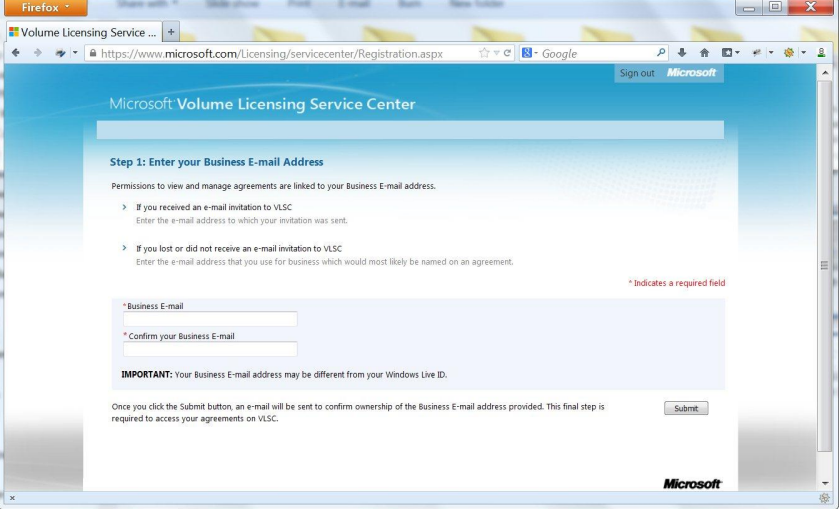Open a new tab with plus button

(x=171, y=32)
